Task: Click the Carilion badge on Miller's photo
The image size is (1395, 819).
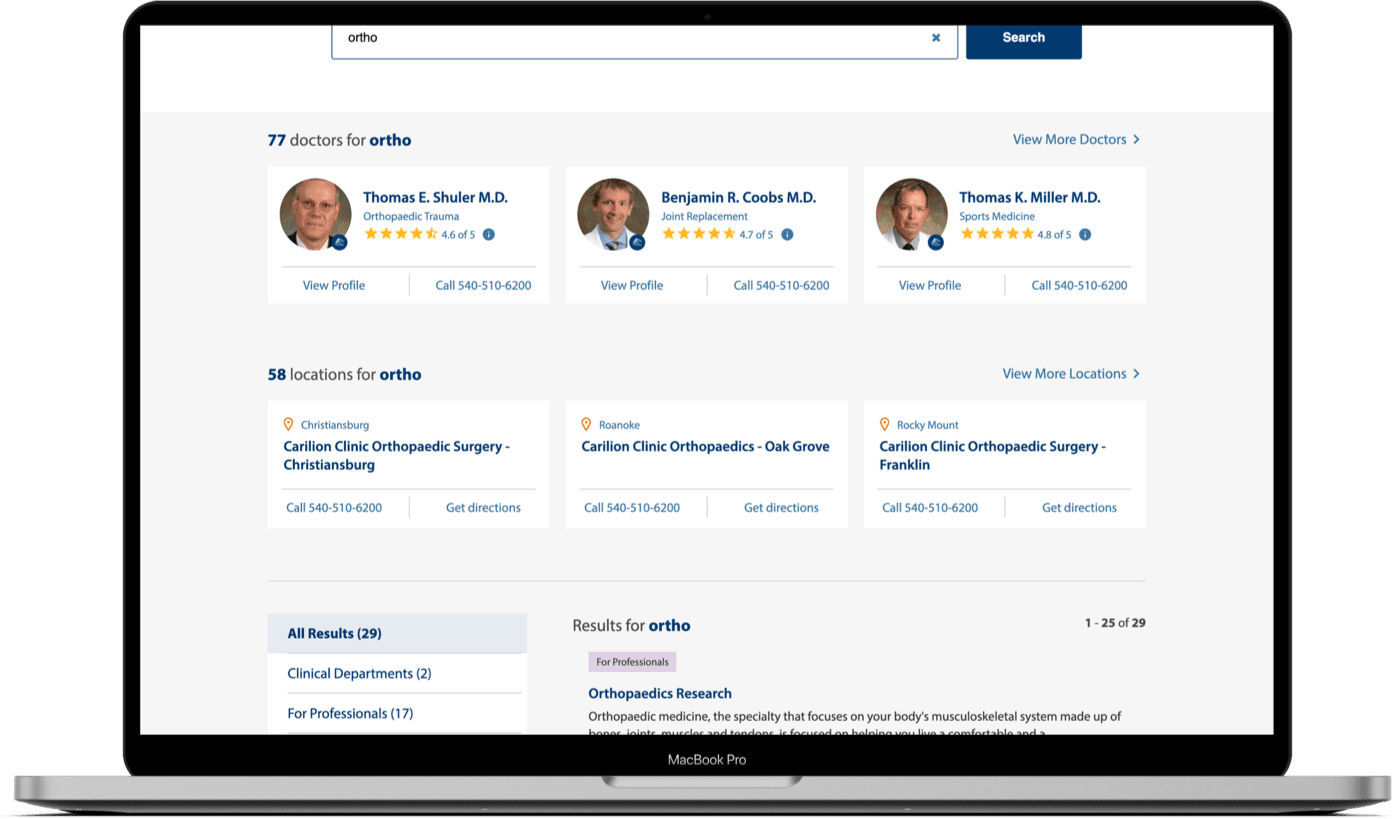Action: [936, 242]
